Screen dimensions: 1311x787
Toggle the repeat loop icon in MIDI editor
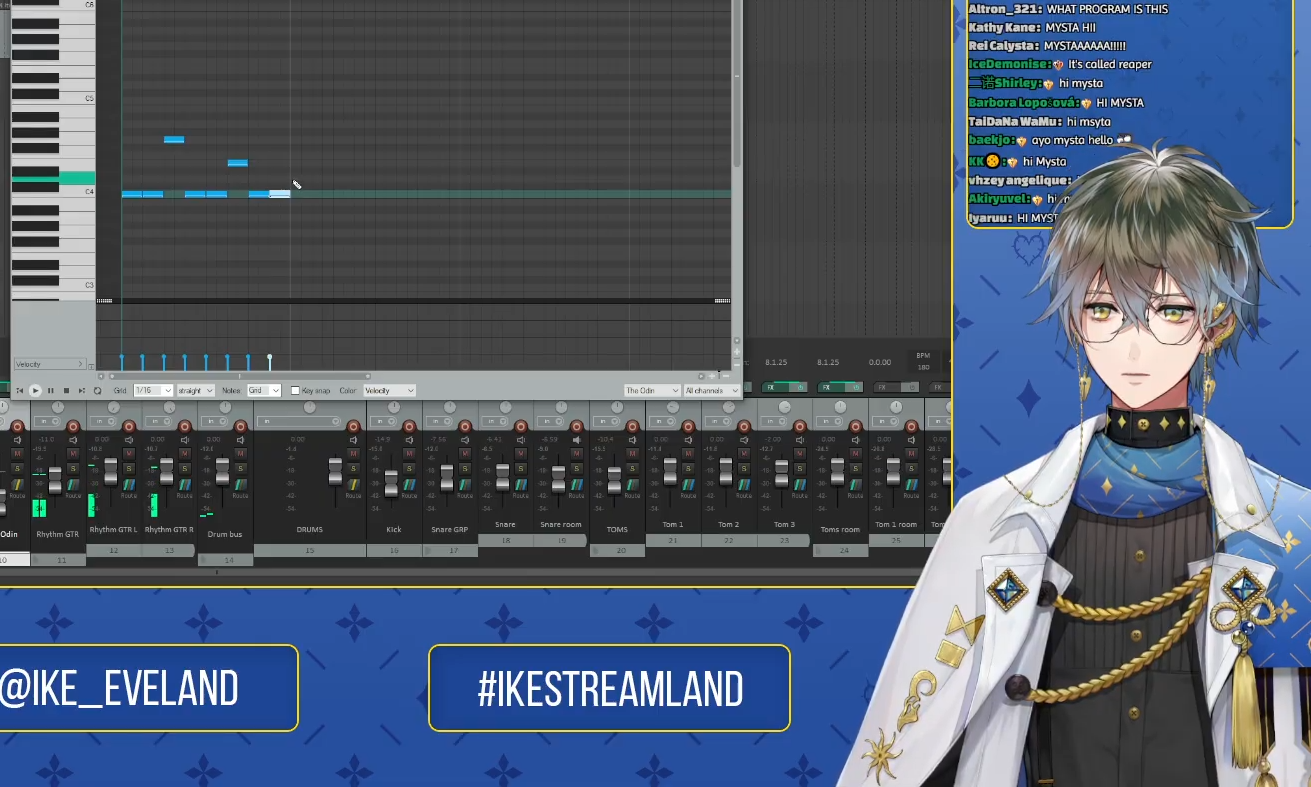coord(97,390)
